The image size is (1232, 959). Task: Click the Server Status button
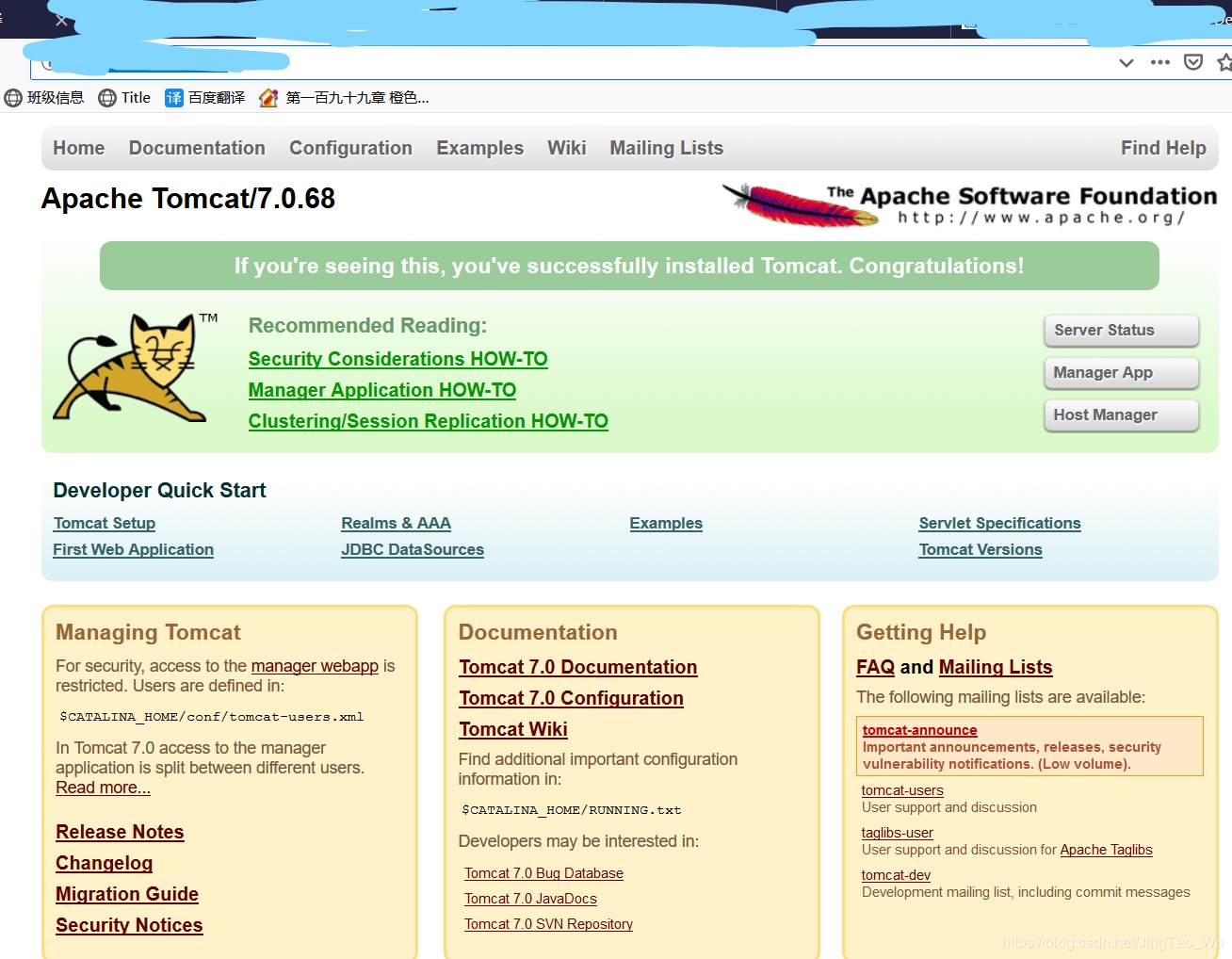click(x=1121, y=331)
